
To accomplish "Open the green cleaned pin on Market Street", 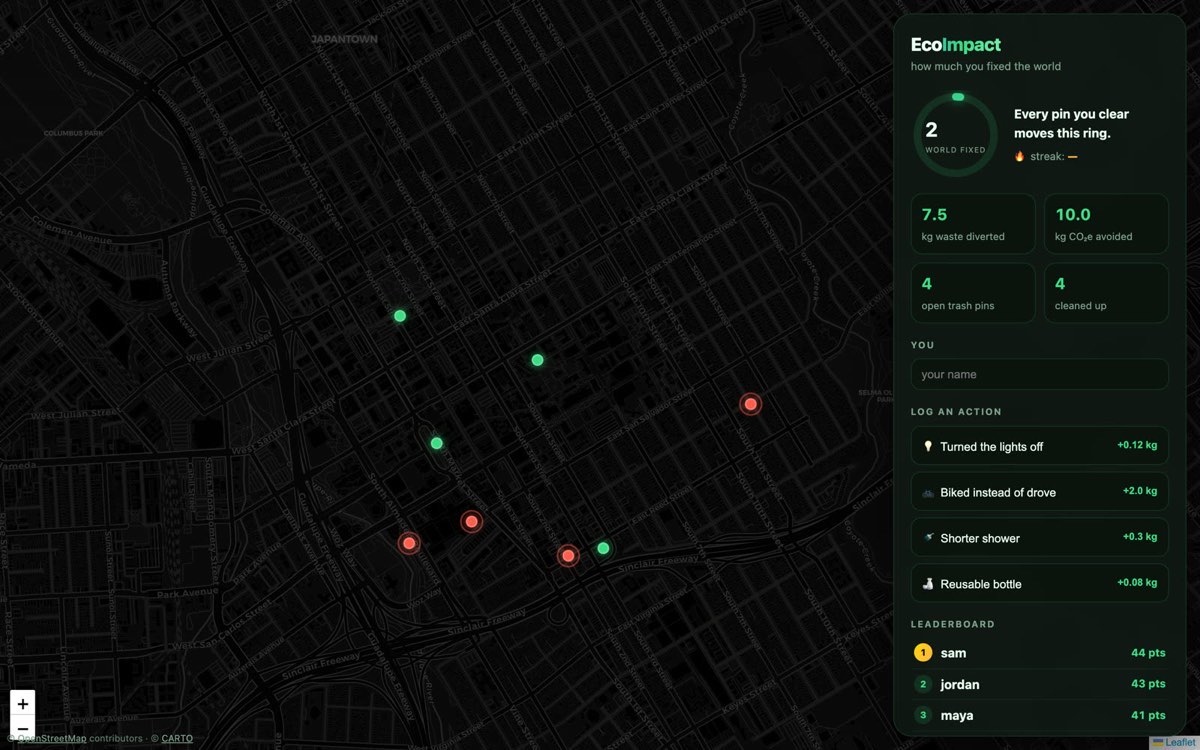I will click(436, 443).
